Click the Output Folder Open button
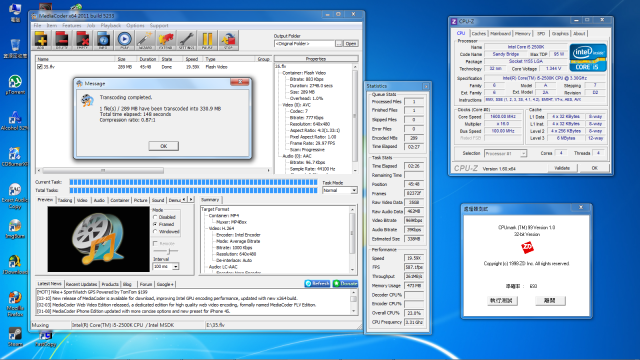 click(x=351, y=44)
